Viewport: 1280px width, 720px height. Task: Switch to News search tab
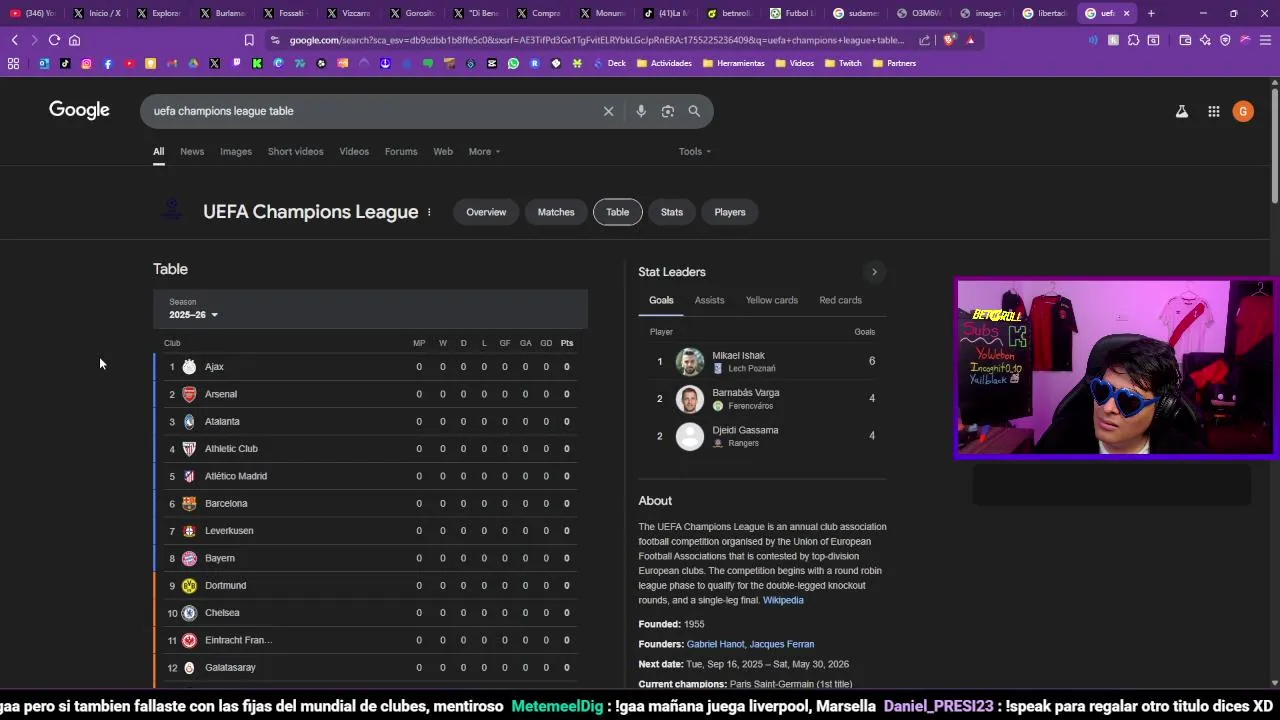192,152
